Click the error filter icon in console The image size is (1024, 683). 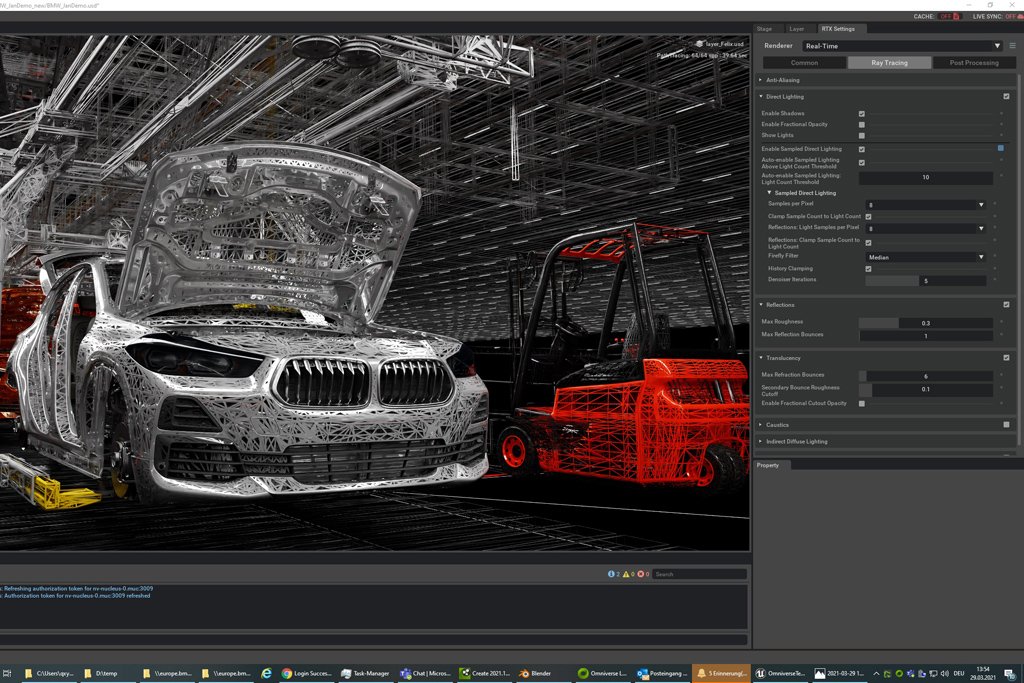coord(641,574)
